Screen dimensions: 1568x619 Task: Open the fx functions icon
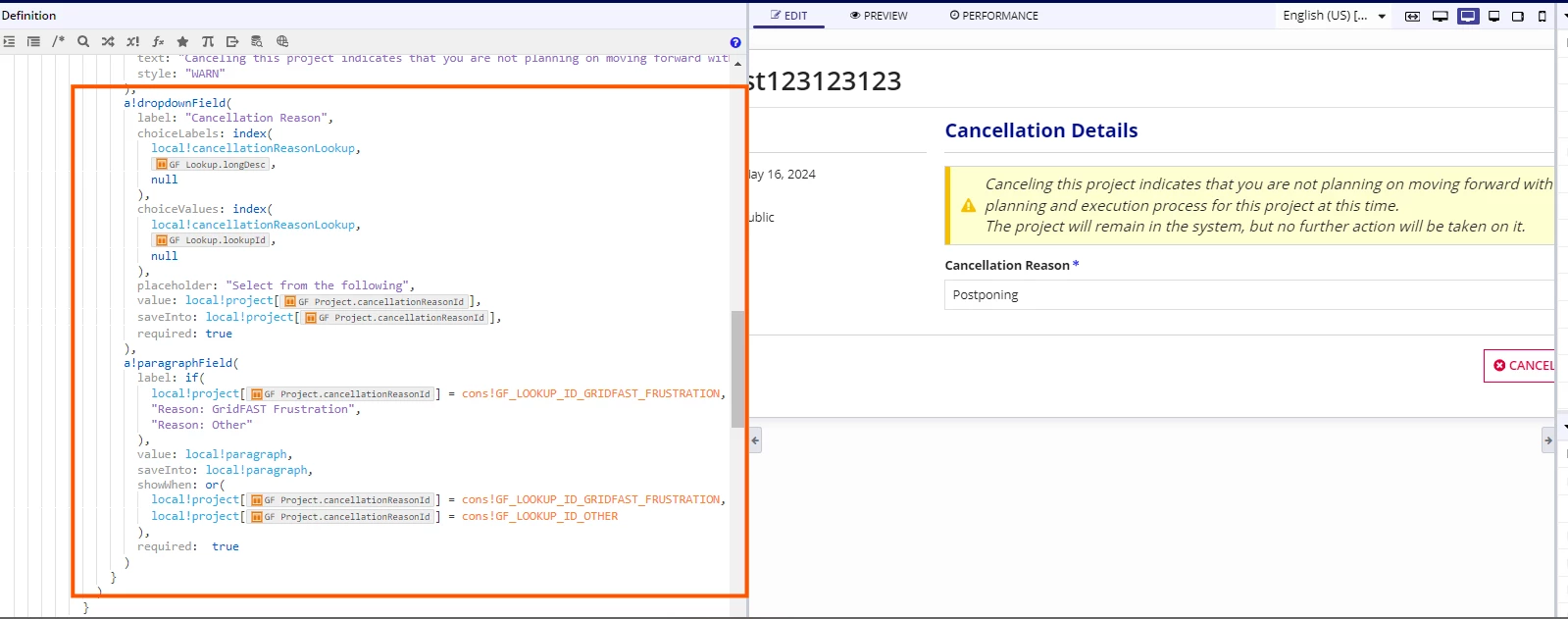click(x=158, y=41)
